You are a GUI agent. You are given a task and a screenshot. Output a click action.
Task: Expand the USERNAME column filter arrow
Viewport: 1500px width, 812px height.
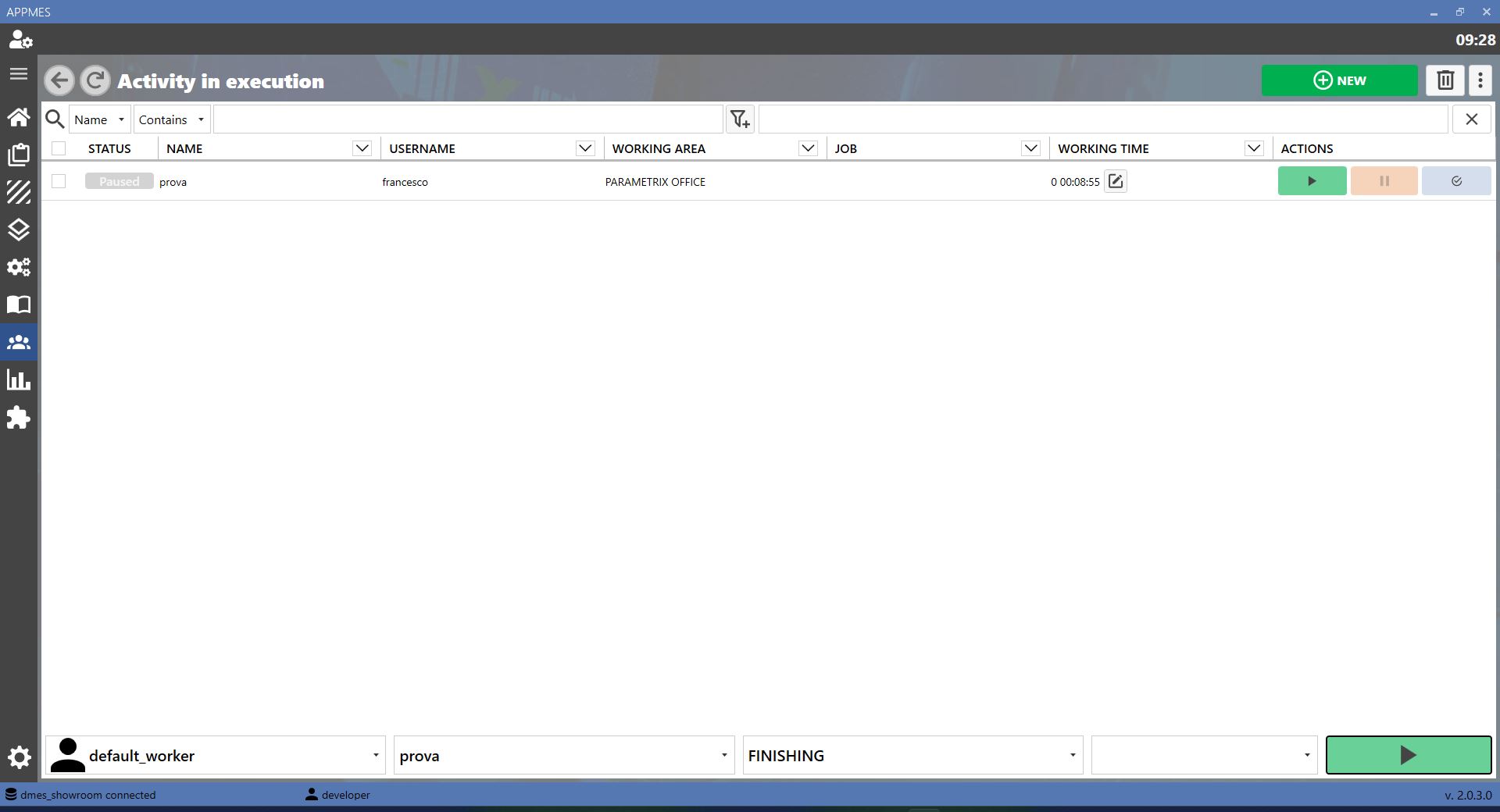[x=585, y=148]
